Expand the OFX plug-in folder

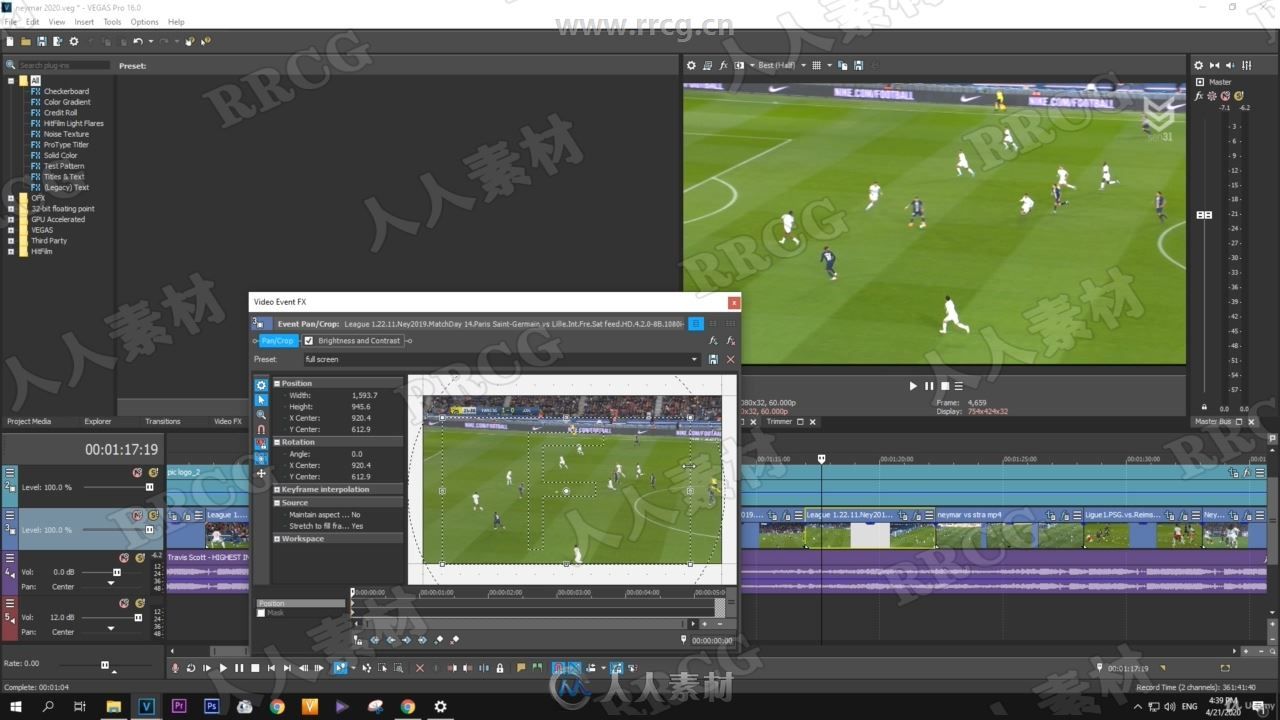tap(11, 198)
